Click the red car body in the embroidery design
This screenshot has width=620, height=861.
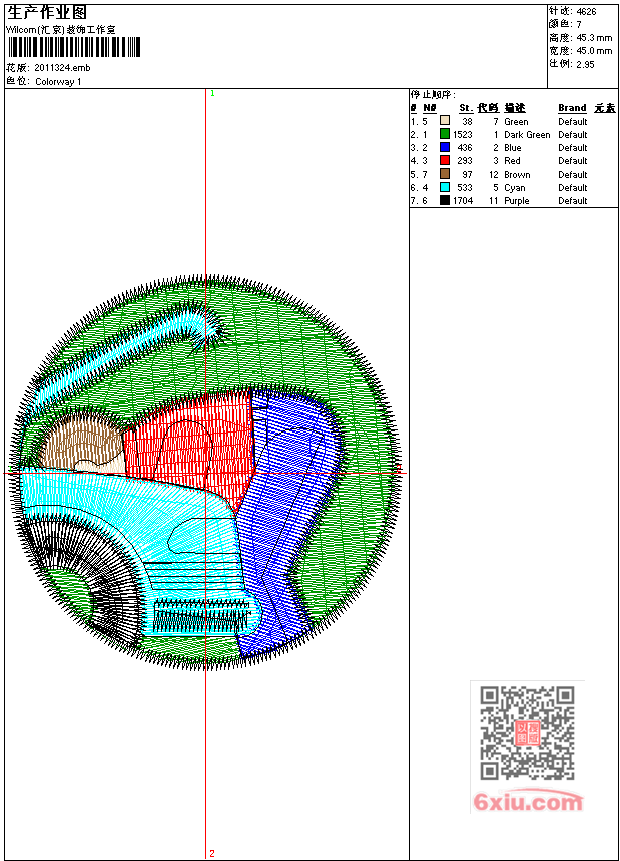click(x=190, y=440)
